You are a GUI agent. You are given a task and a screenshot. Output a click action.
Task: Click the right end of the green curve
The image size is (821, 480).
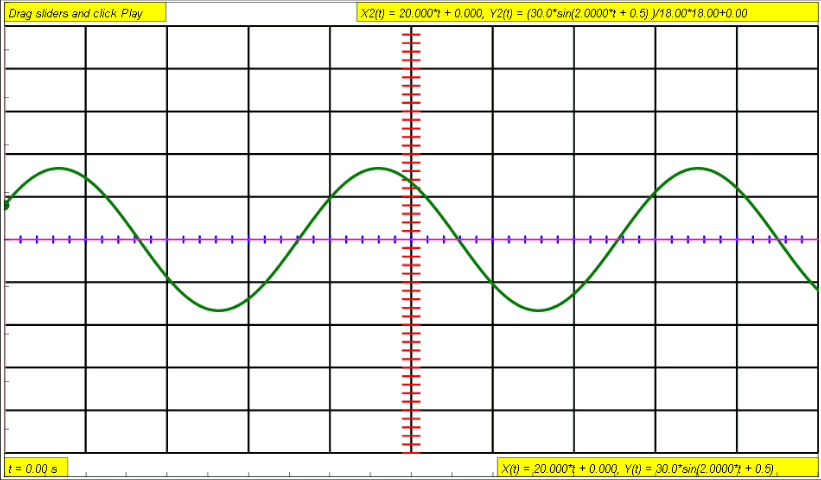pos(815,287)
